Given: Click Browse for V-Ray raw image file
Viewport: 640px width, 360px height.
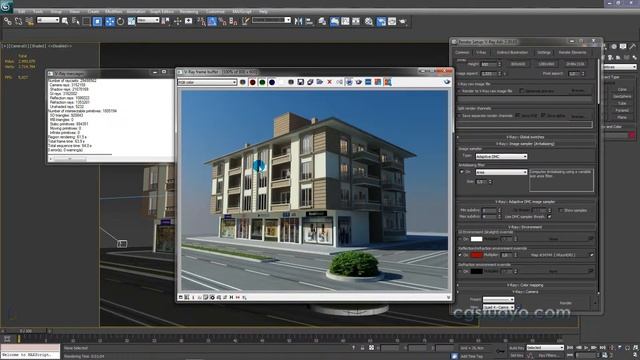Looking at the screenshot, I should 577,91.
